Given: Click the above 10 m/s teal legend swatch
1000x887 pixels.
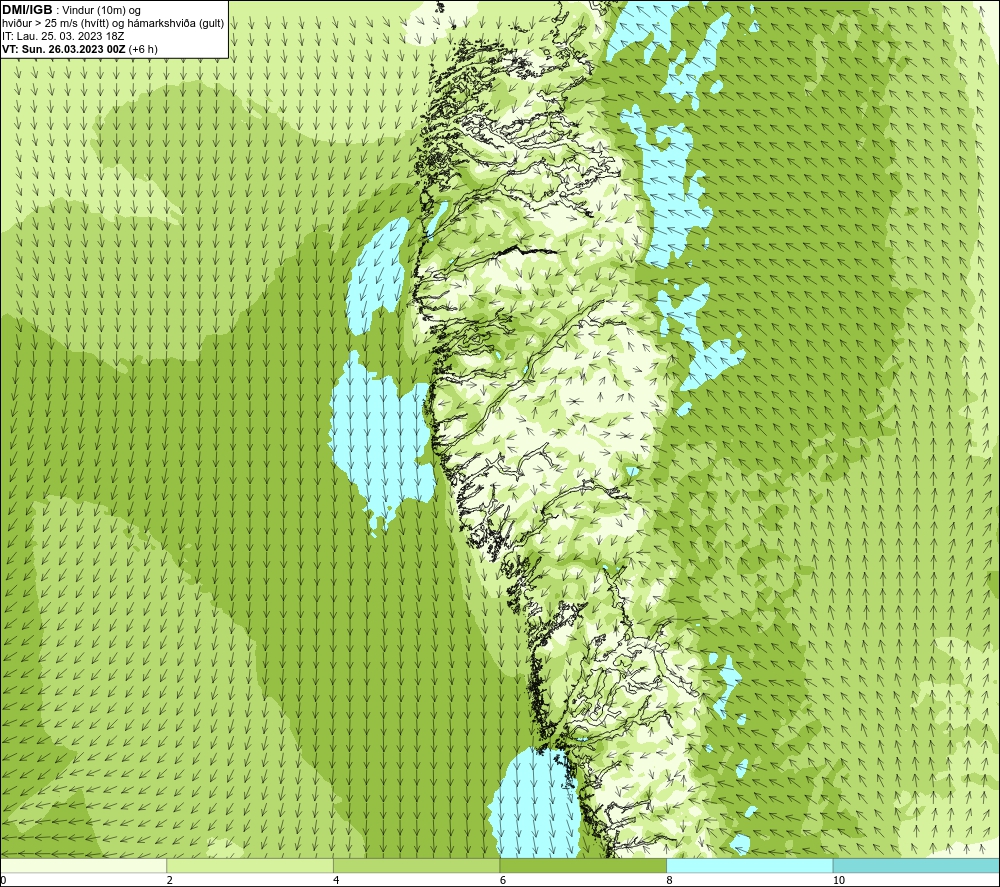Looking at the screenshot, I should point(916,865).
